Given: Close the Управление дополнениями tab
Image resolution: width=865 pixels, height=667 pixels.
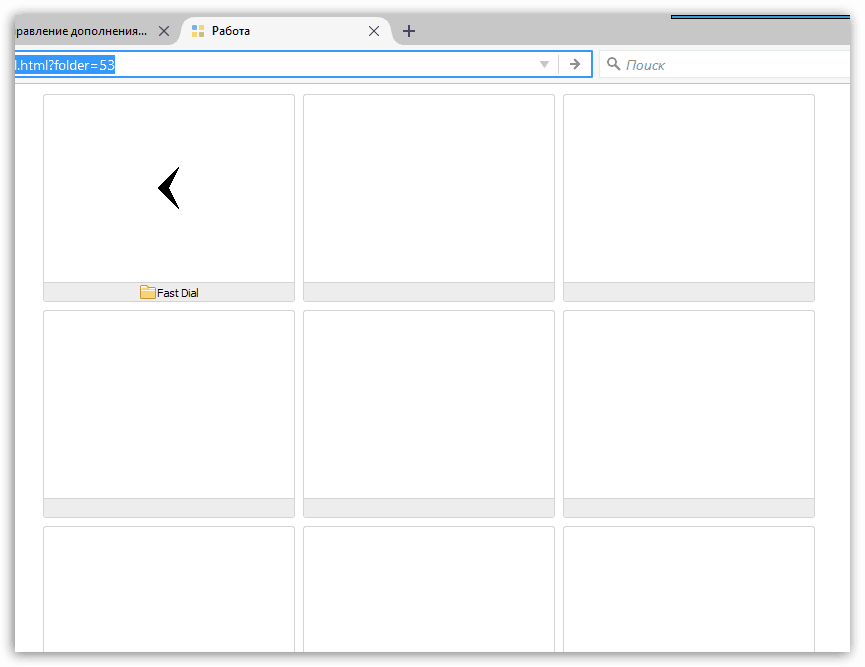Looking at the screenshot, I should pos(163,30).
